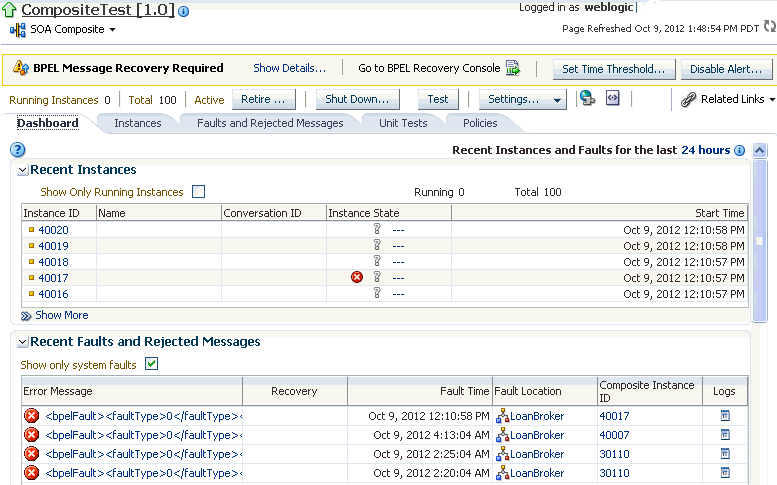This screenshot has height=485, width=777.
Task: Open composite instance 40007
Action: click(614, 435)
